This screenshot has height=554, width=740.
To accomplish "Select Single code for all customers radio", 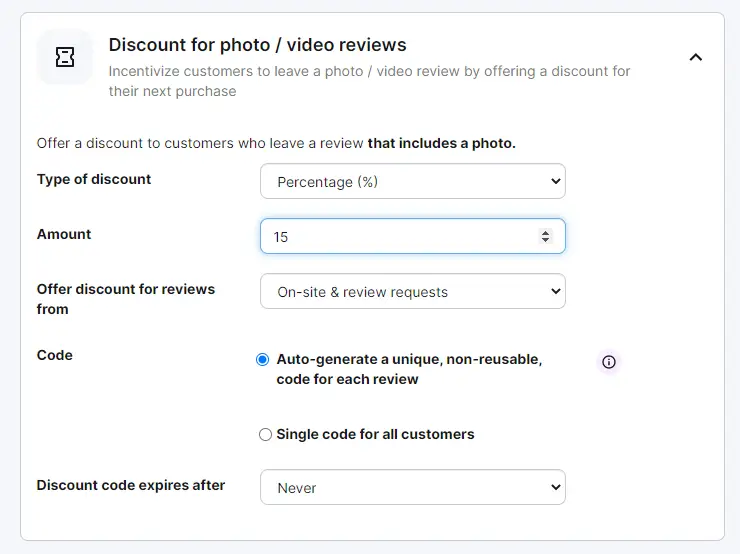I will pyautogui.click(x=265, y=434).
